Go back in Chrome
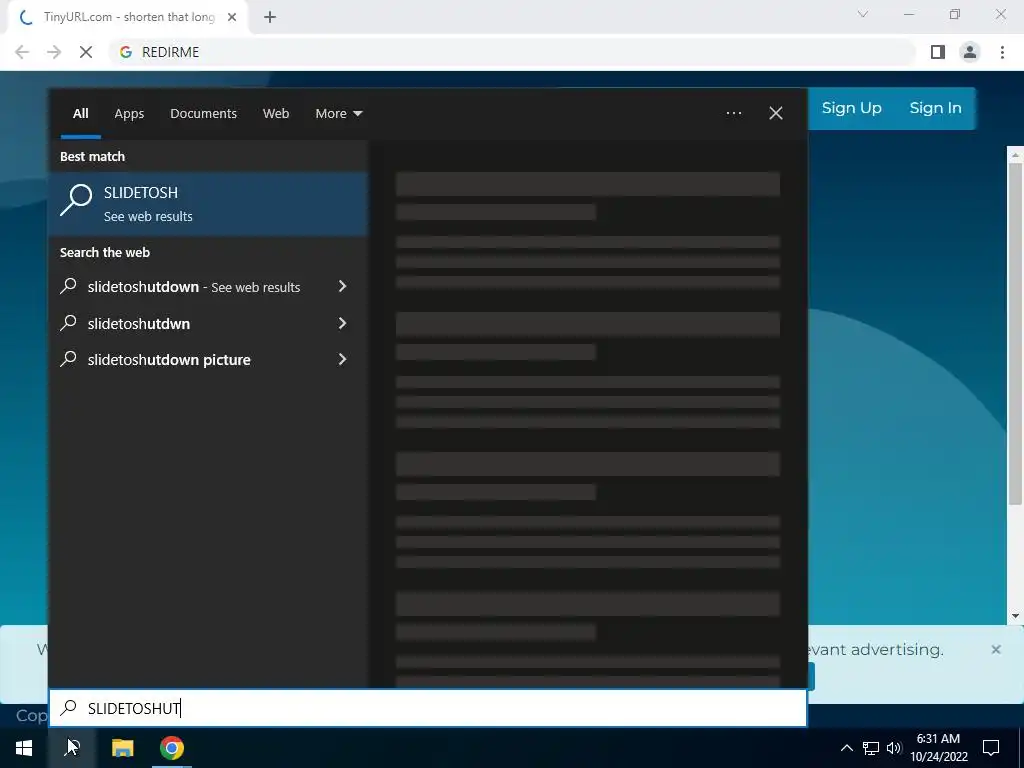Image resolution: width=1024 pixels, height=768 pixels. click(22, 52)
